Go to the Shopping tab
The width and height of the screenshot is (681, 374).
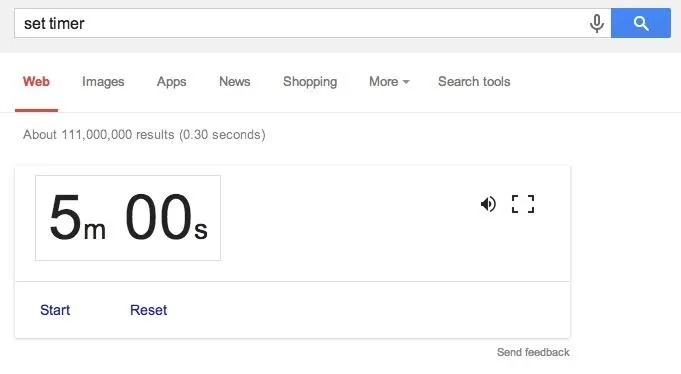click(310, 82)
